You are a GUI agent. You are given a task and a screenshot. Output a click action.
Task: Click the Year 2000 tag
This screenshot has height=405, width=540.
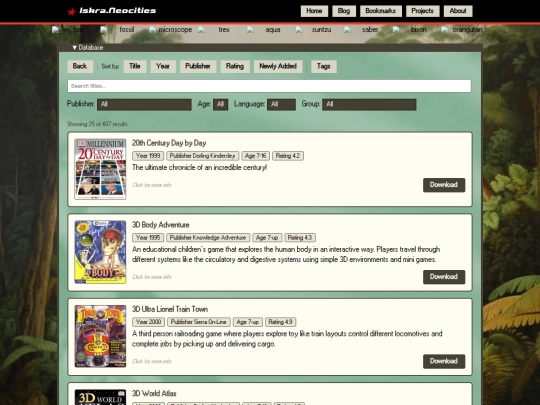pyautogui.click(x=148, y=322)
